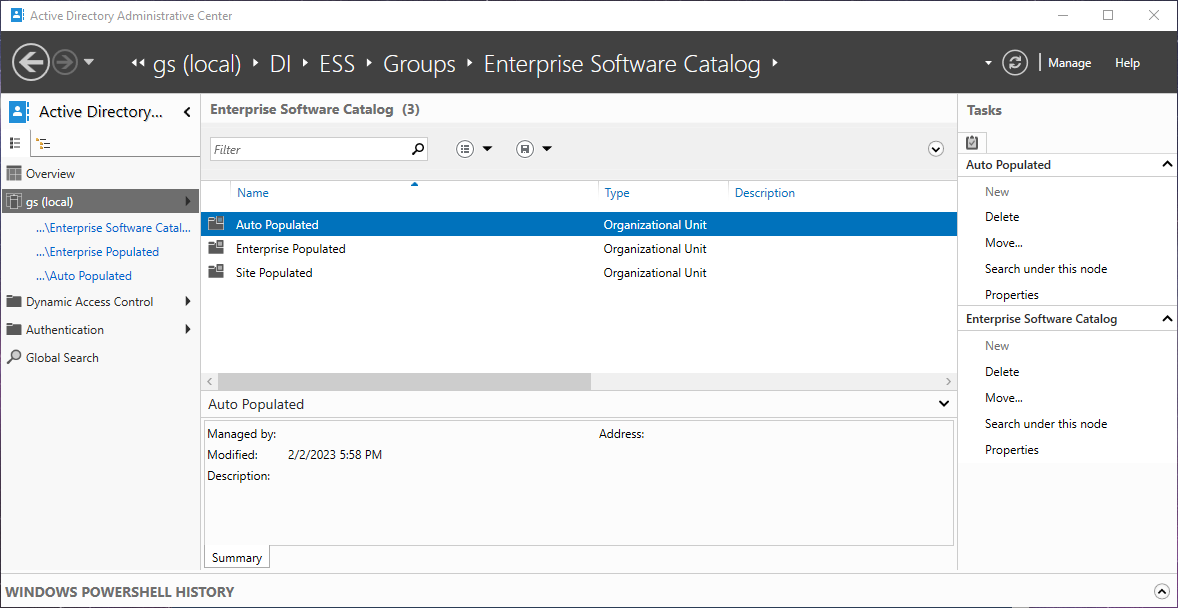Sort by the Description column header

pyautogui.click(x=764, y=192)
